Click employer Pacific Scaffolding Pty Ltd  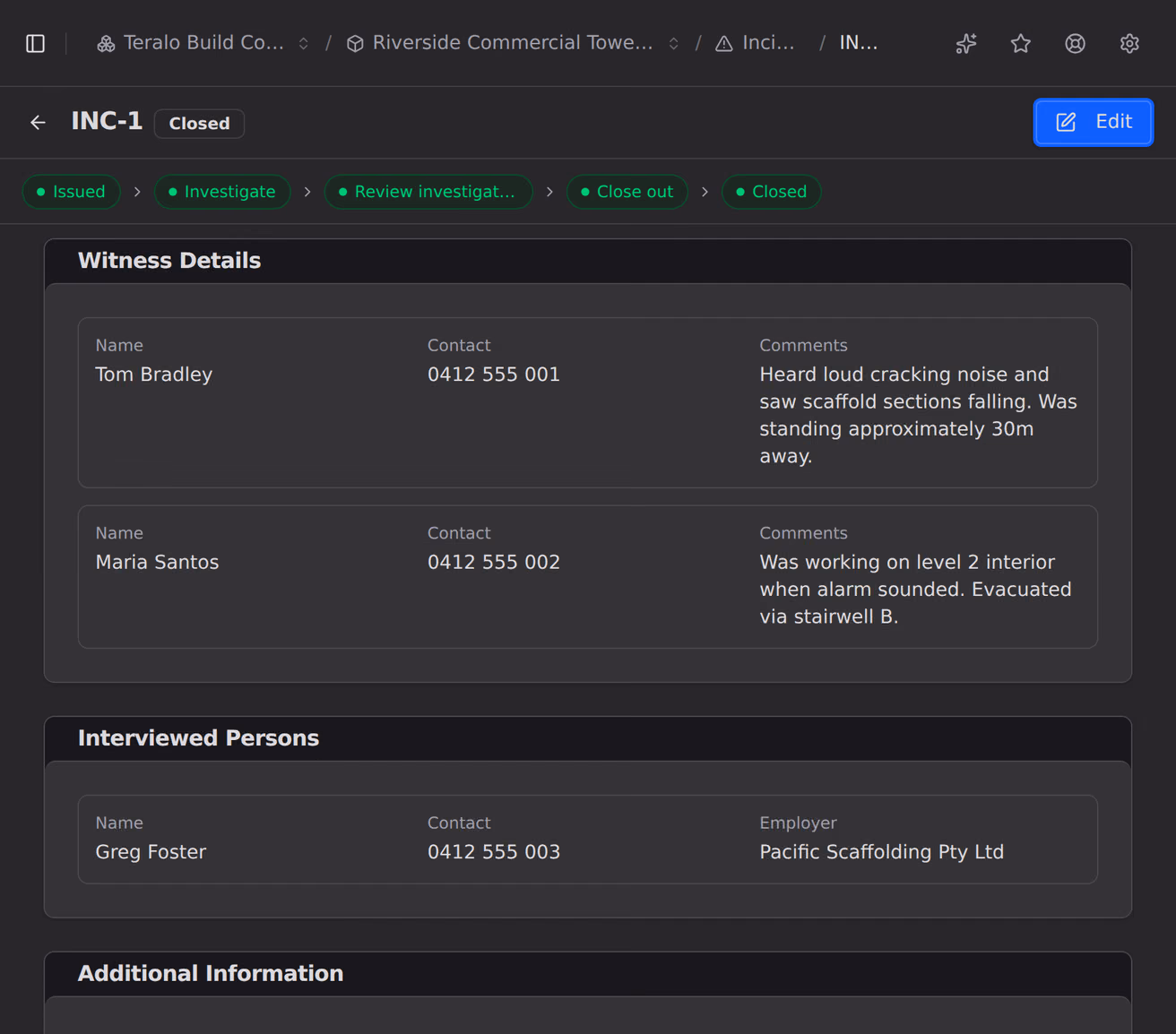(882, 852)
